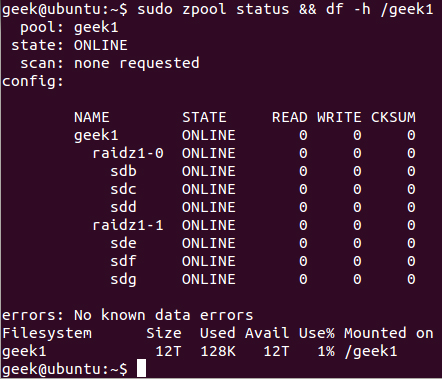Click the 'df -h /geek1' command portion

click(379, 9)
